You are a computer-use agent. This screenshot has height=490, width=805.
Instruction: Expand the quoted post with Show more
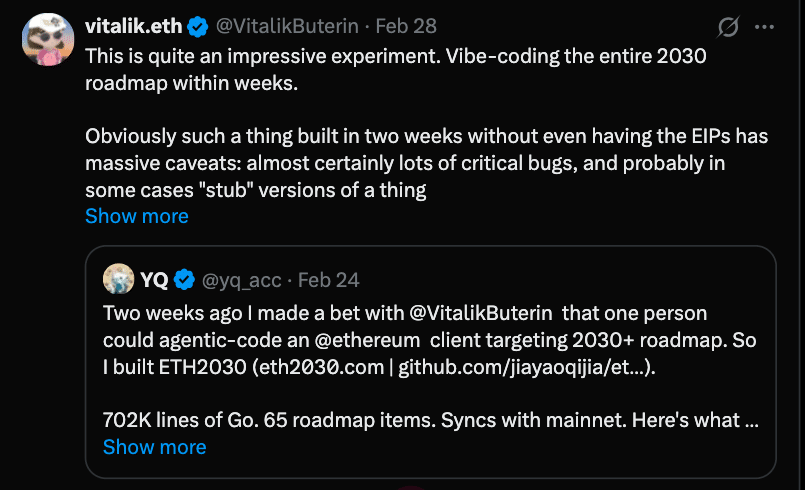155,447
